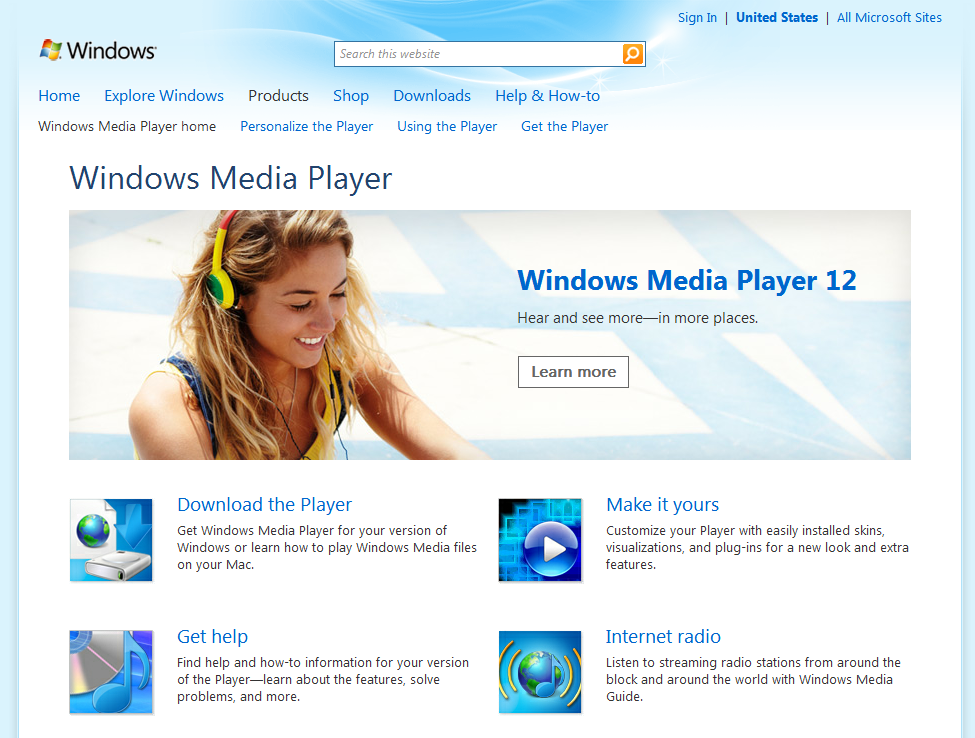The height and width of the screenshot is (738, 975).
Task: Click the 'Windows Media Player' page title
Action: 231,178
